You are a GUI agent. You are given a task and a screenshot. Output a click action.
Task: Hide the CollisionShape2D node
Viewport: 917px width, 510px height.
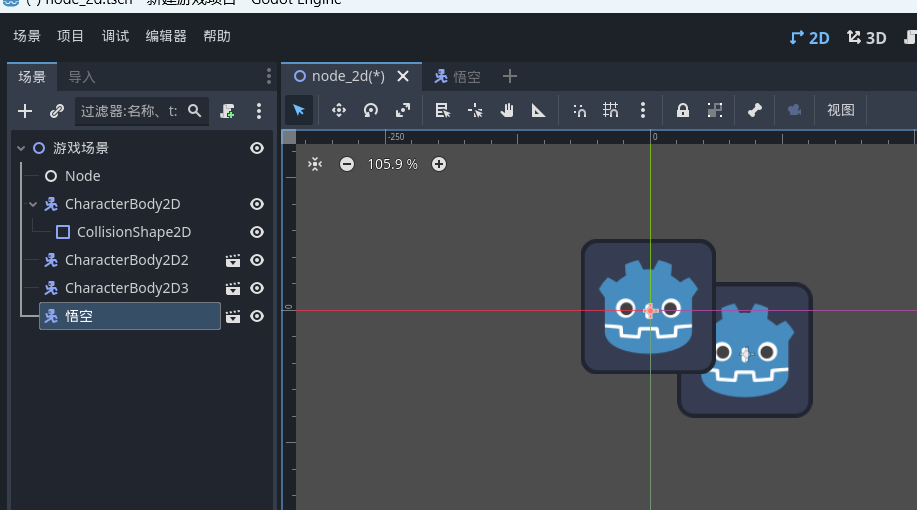pyautogui.click(x=257, y=232)
